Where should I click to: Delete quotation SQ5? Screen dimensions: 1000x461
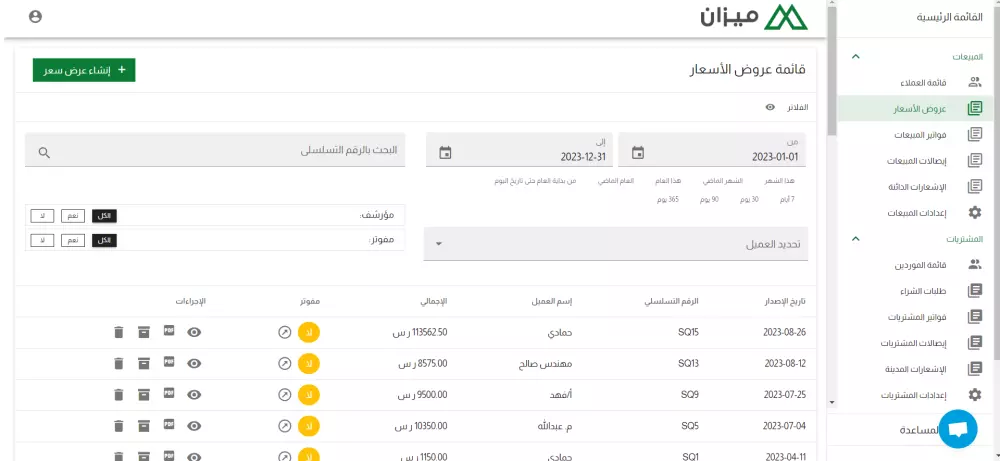click(x=118, y=426)
